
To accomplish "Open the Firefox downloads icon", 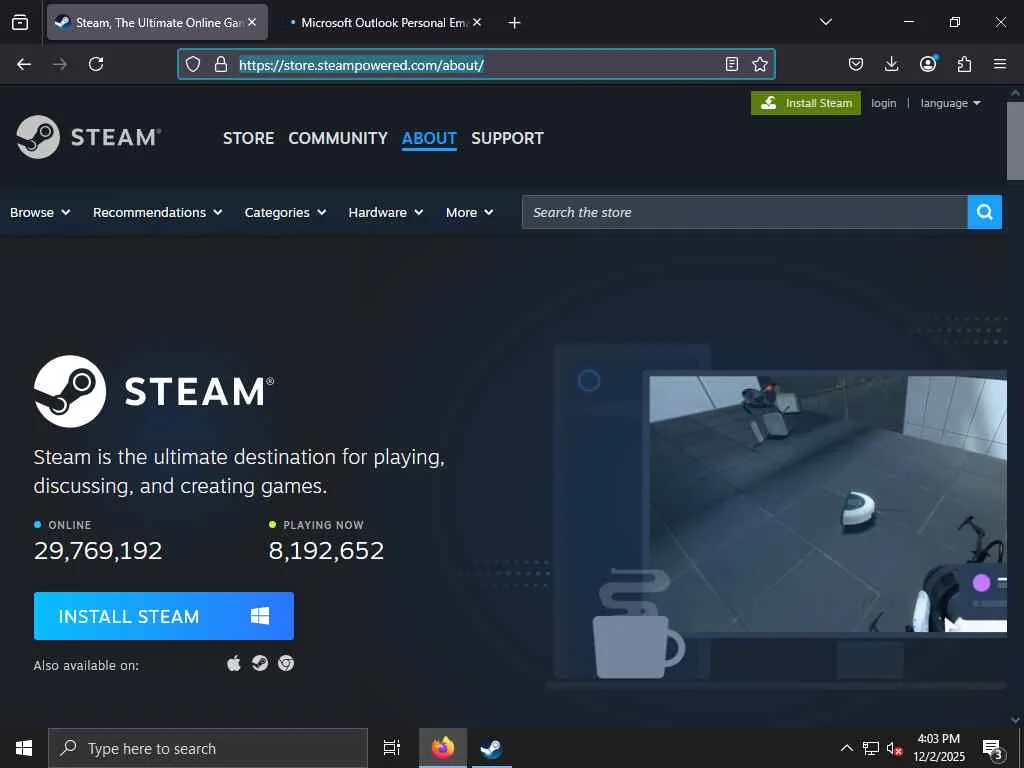I will tap(891, 64).
